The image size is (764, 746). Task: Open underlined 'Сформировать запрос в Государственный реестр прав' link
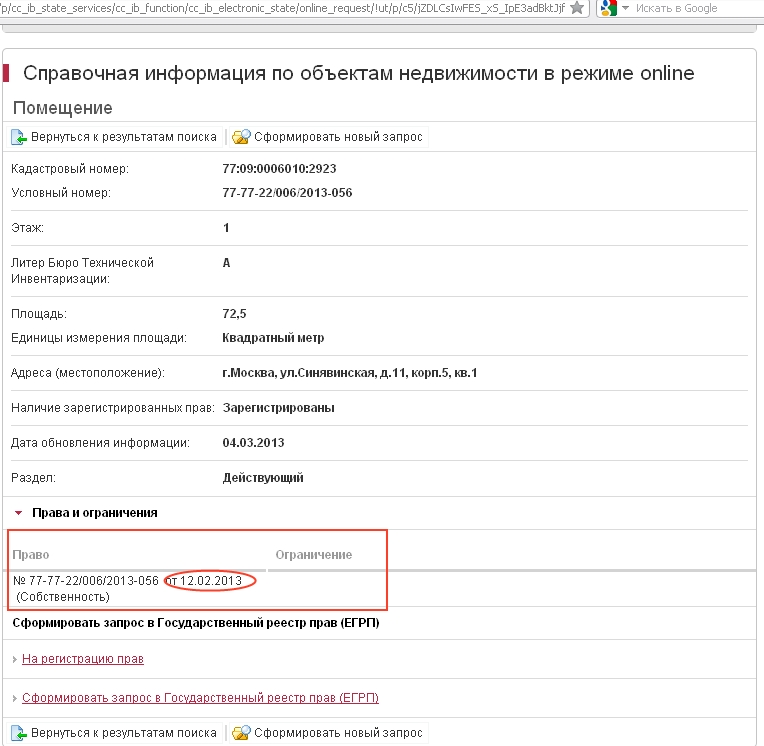200,698
